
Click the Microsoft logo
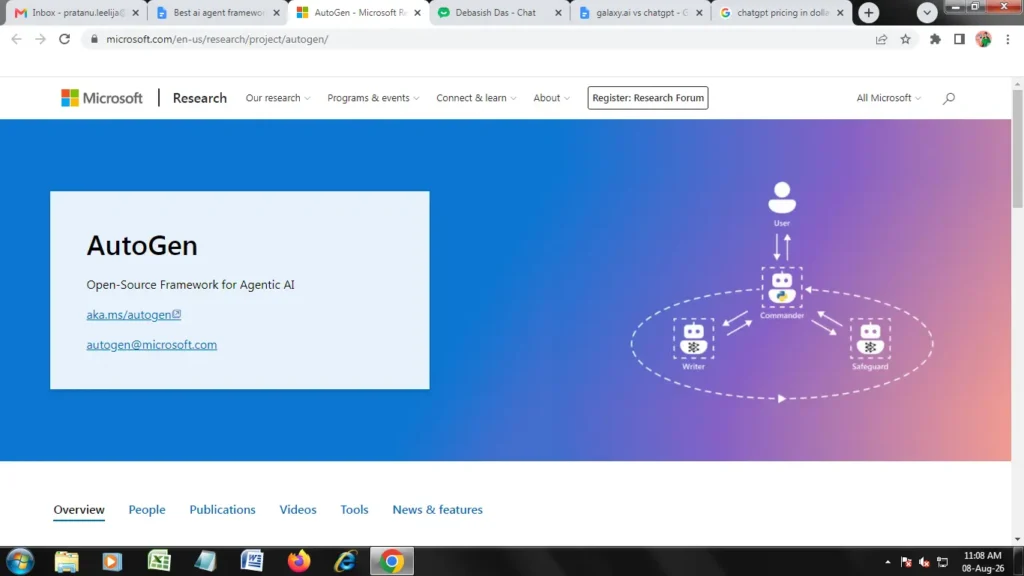102,98
